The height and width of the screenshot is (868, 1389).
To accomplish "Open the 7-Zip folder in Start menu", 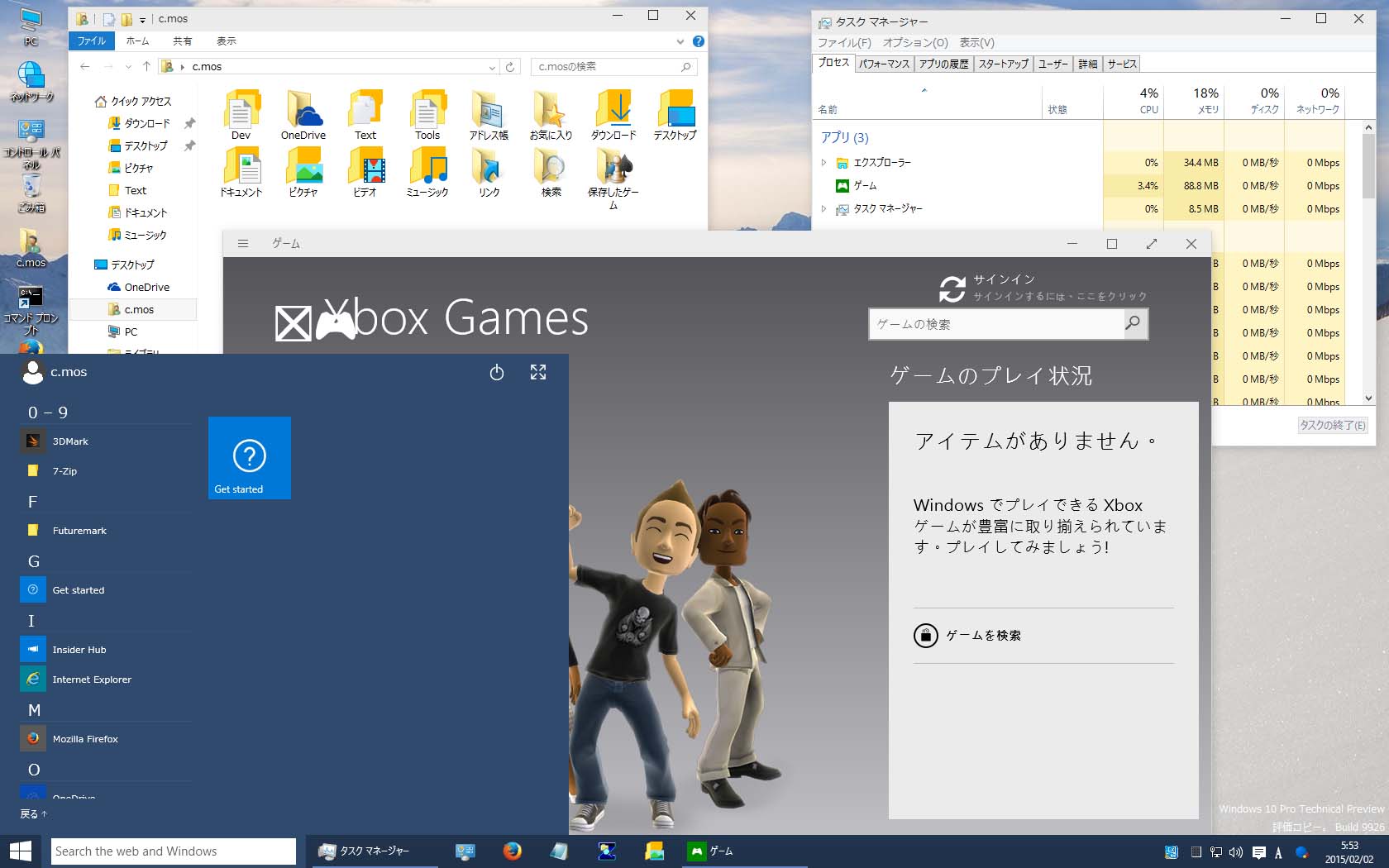I will click(105, 471).
